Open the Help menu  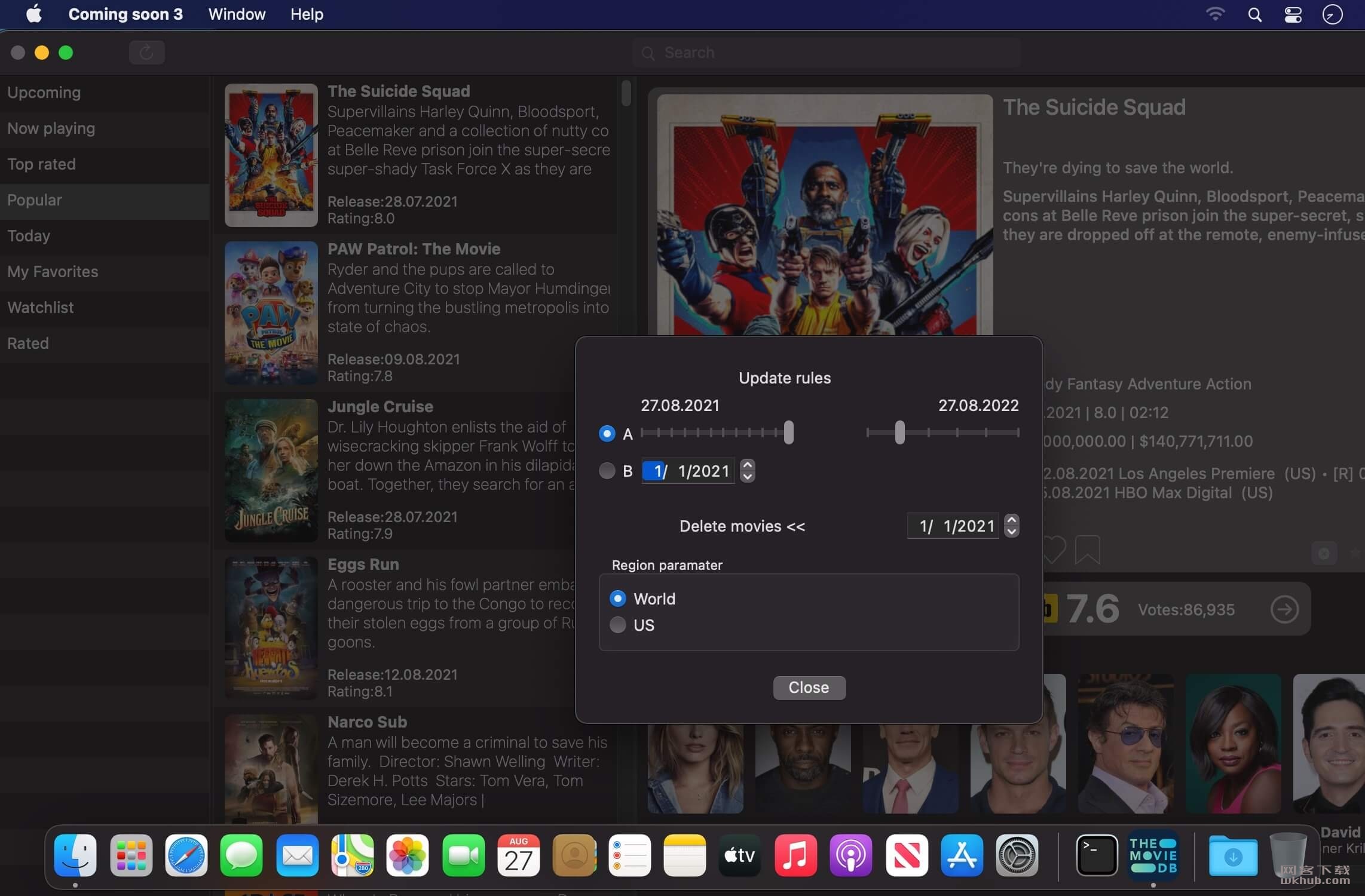coord(307,14)
